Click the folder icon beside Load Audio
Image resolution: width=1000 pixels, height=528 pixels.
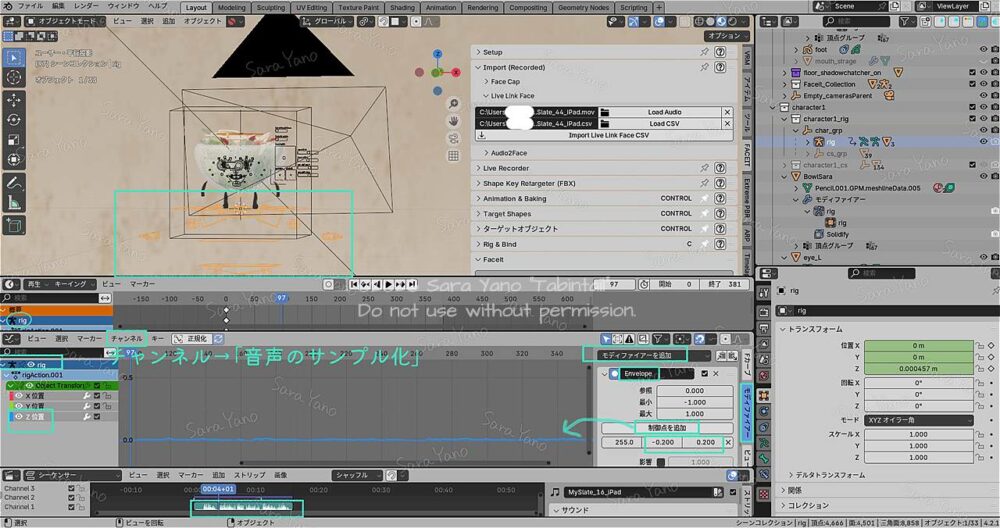coord(605,112)
